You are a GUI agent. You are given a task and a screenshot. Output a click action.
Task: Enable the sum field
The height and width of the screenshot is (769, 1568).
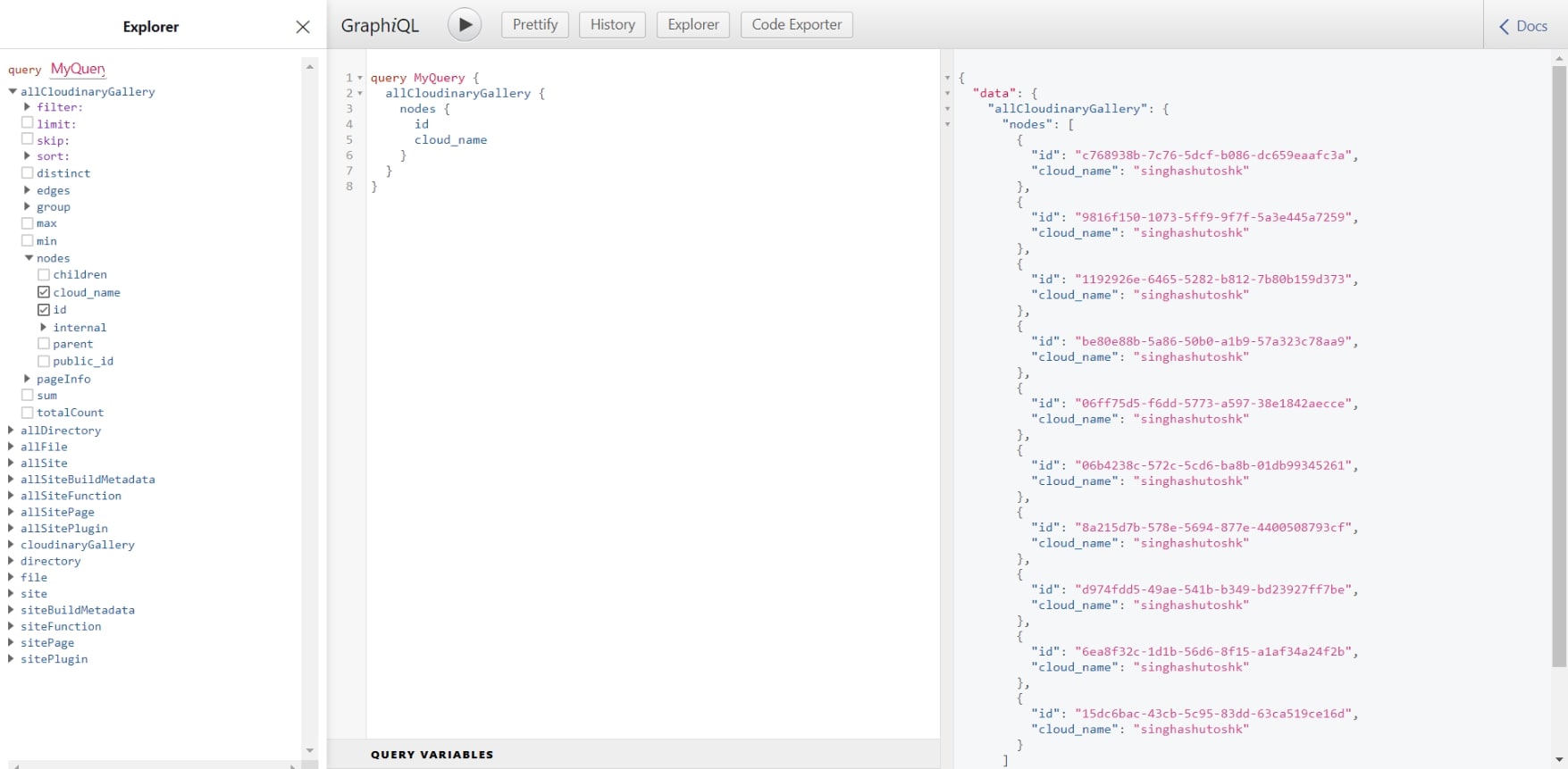pos(28,395)
